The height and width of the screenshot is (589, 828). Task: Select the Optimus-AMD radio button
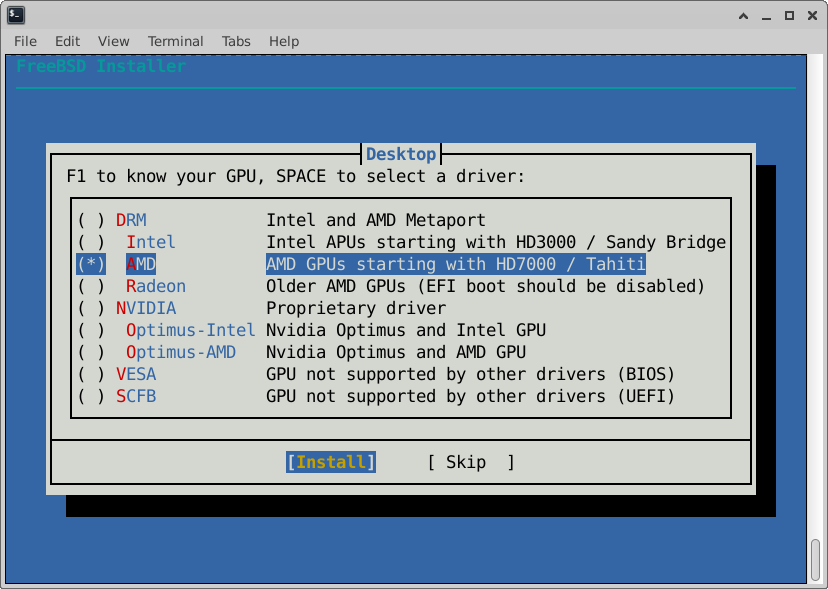coord(91,352)
